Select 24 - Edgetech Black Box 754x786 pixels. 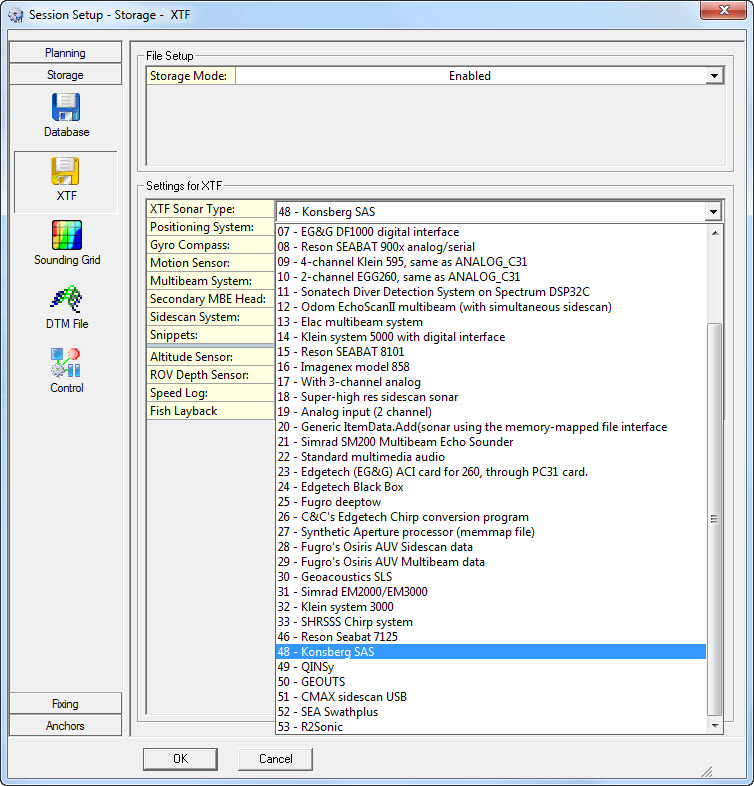[x=340, y=487]
